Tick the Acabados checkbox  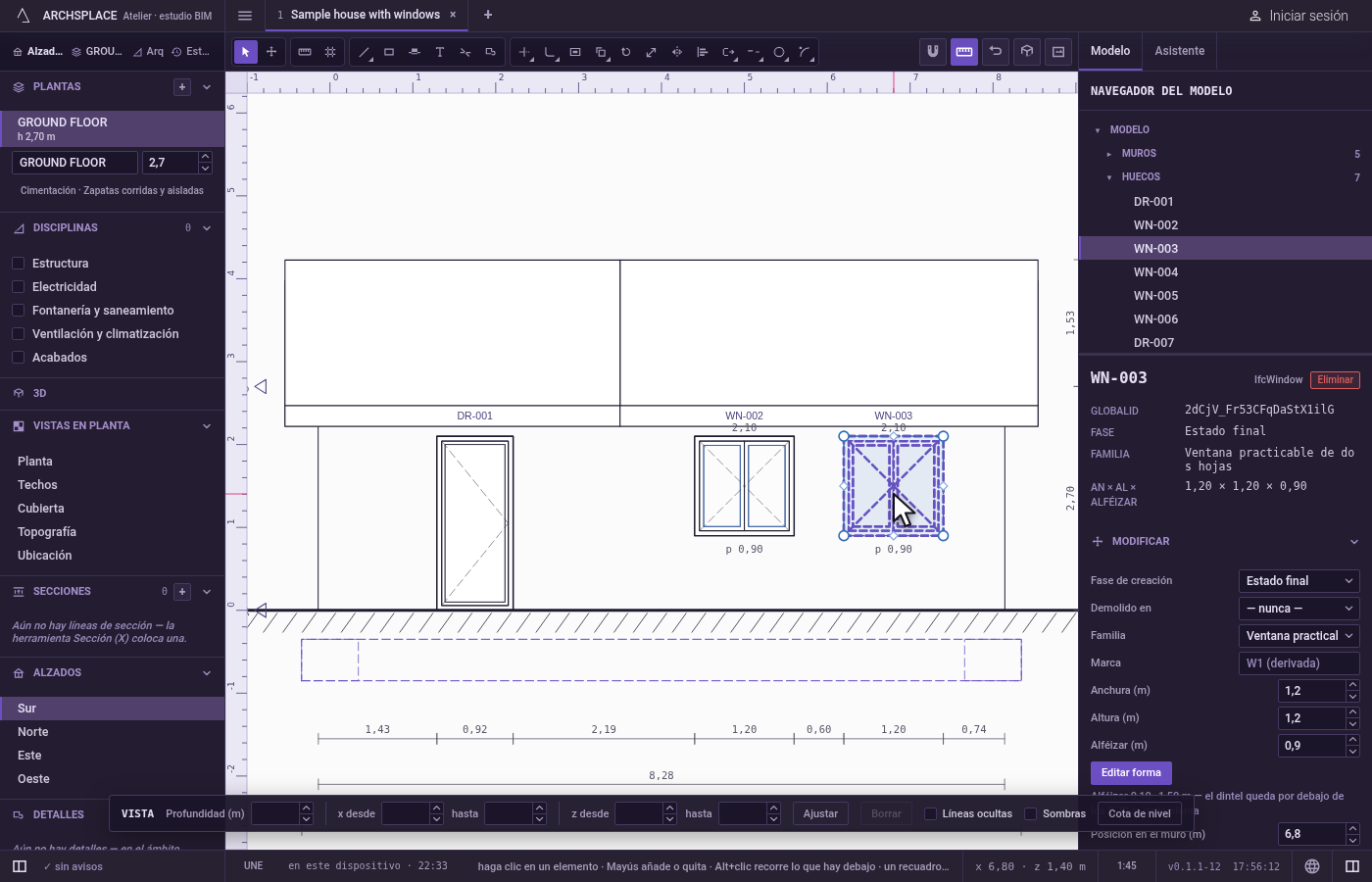[18, 358]
